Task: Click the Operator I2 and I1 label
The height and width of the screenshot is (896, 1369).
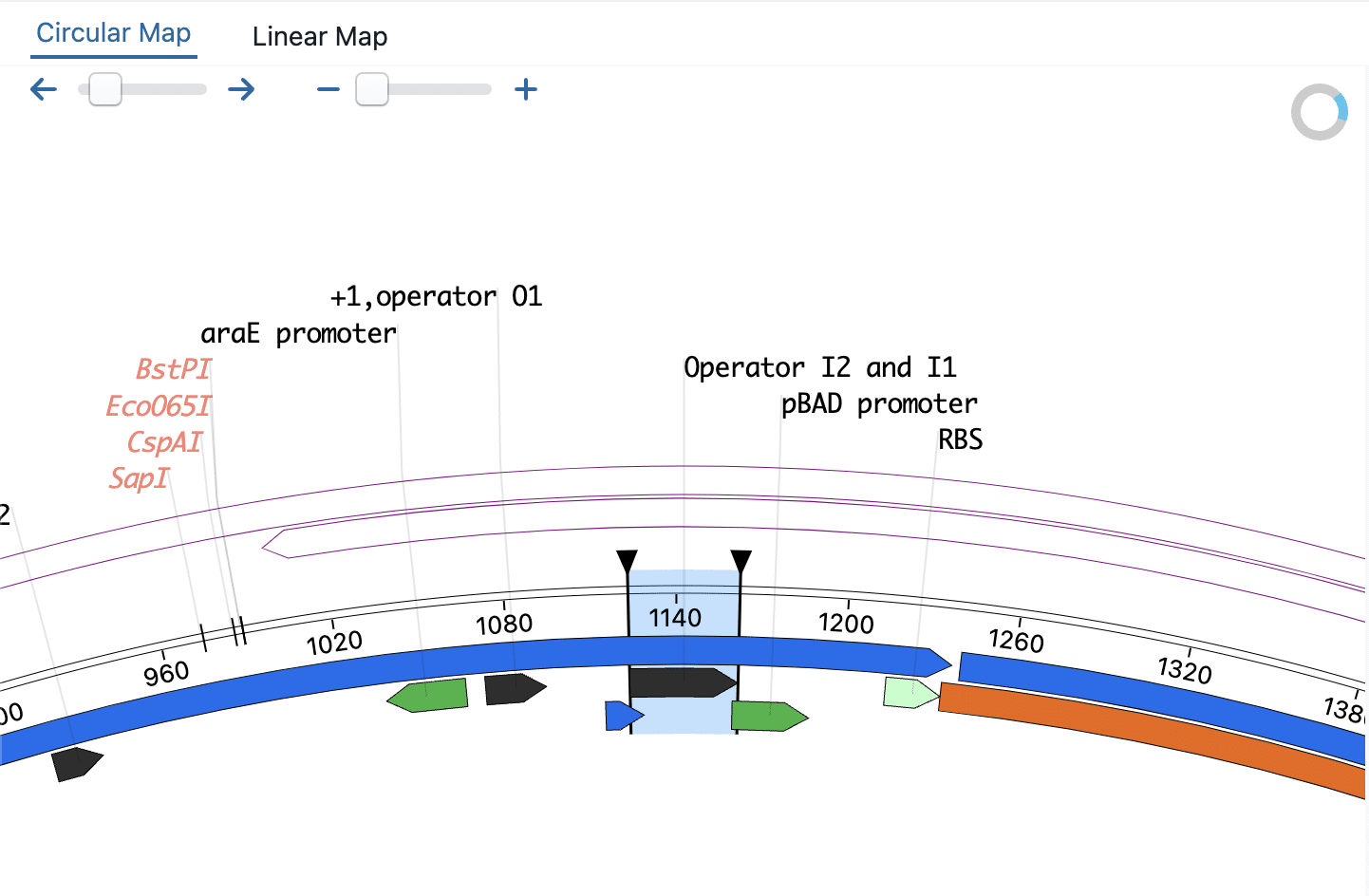Action: click(820, 366)
